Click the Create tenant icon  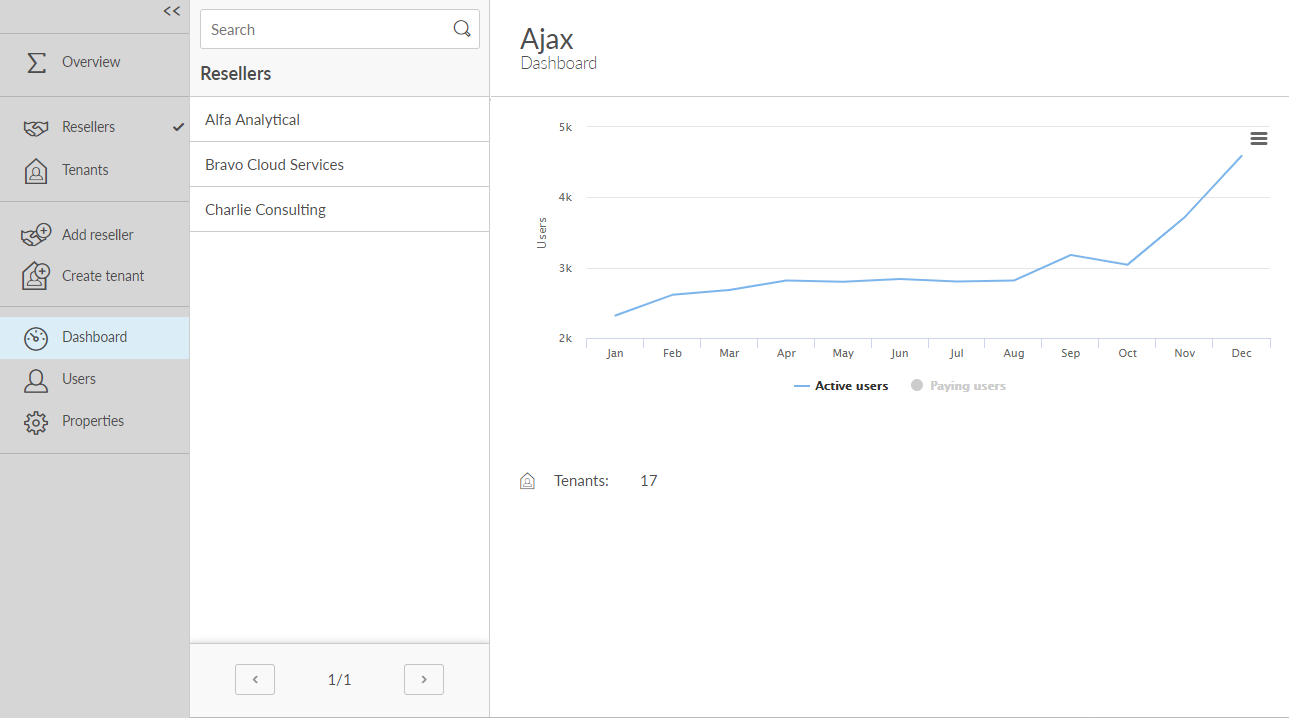pos(36,276)
